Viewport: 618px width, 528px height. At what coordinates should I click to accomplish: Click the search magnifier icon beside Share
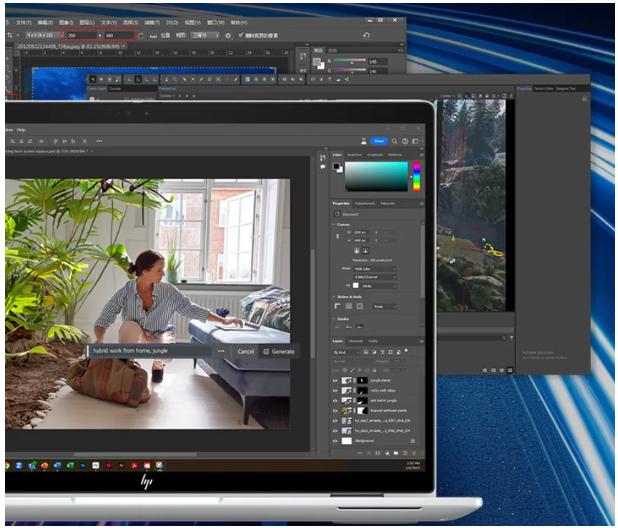point(394,142)
